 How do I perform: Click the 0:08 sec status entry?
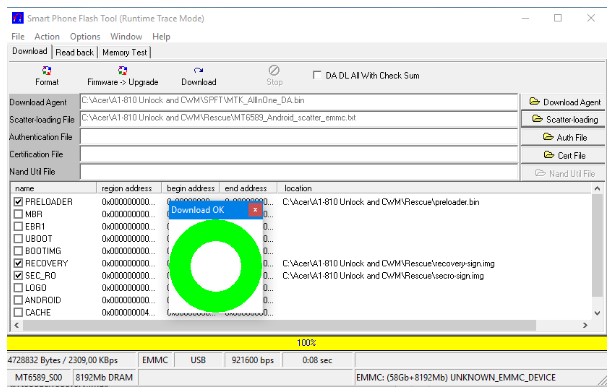click(x=317, y=360)
